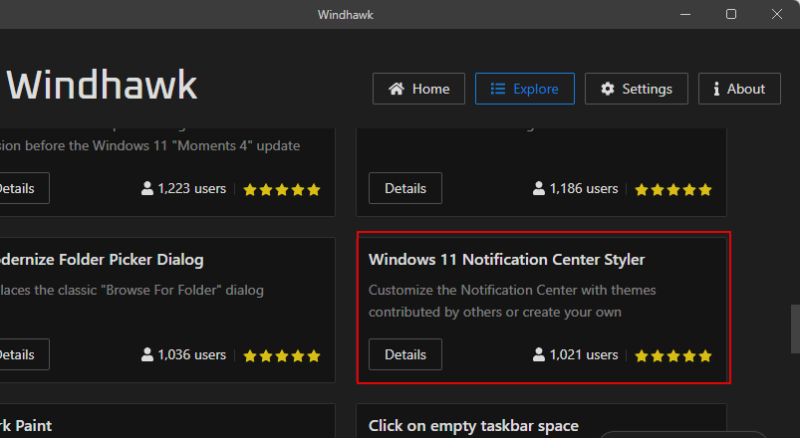Click the house icon on the Home button
Viewport: 800px width, 438px height.
[x=396, y=89]
